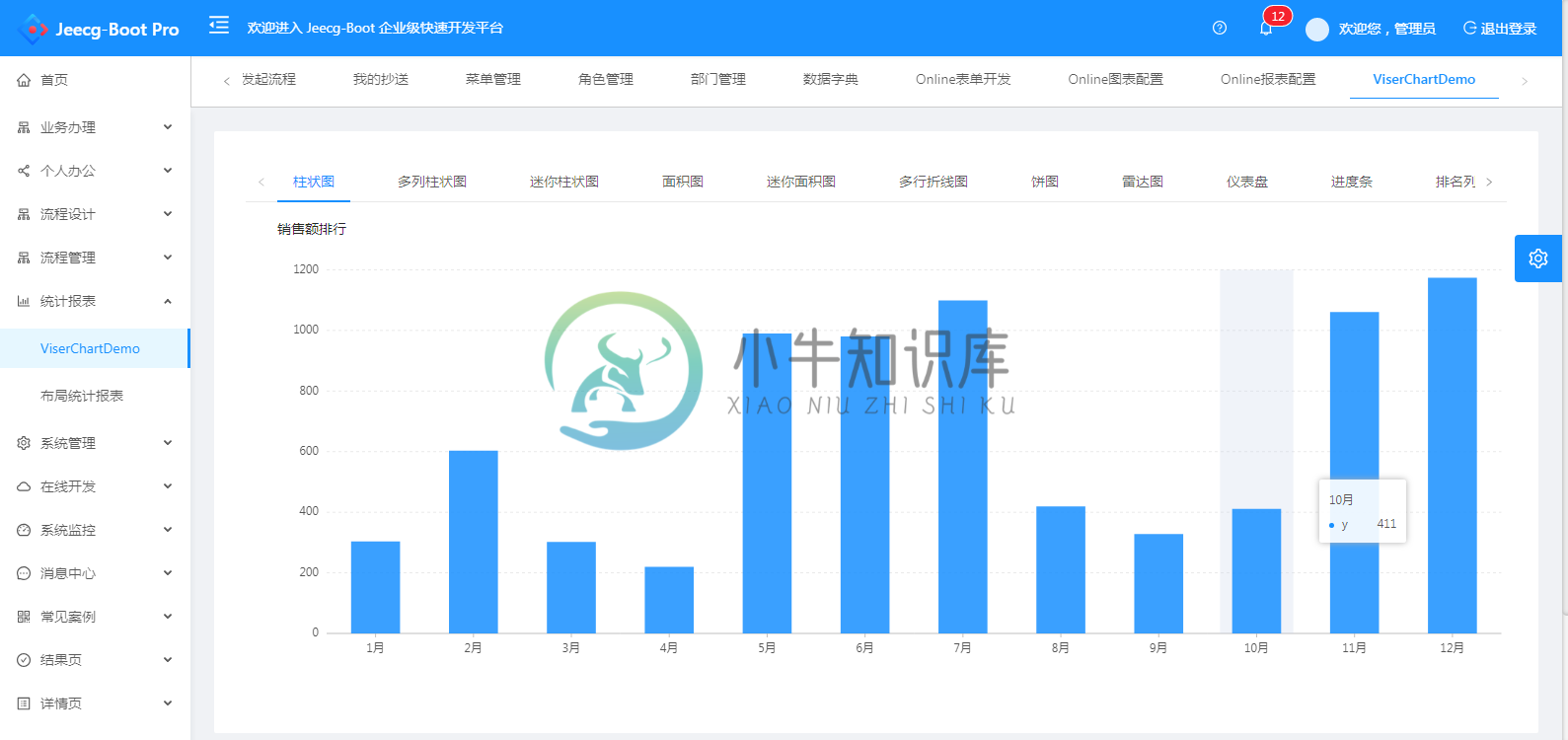Click the logout icon beside 退出登录
The width and height of the screenshot is (1568, 740).
pyautogui.click(x=1469, y=29)
